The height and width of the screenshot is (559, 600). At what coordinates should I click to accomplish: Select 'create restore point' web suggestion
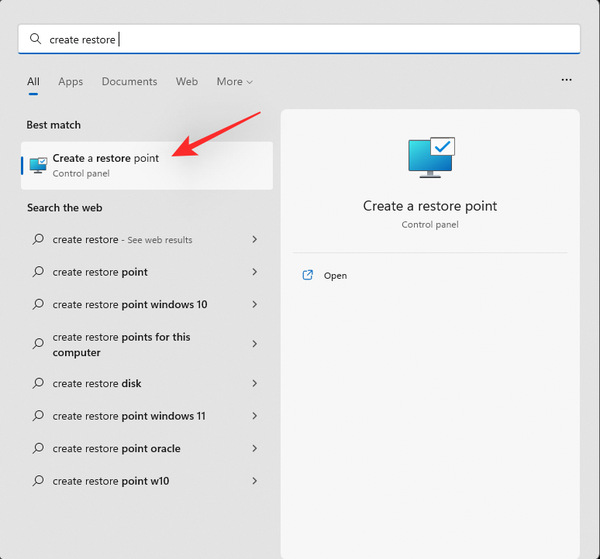point(100,272)
